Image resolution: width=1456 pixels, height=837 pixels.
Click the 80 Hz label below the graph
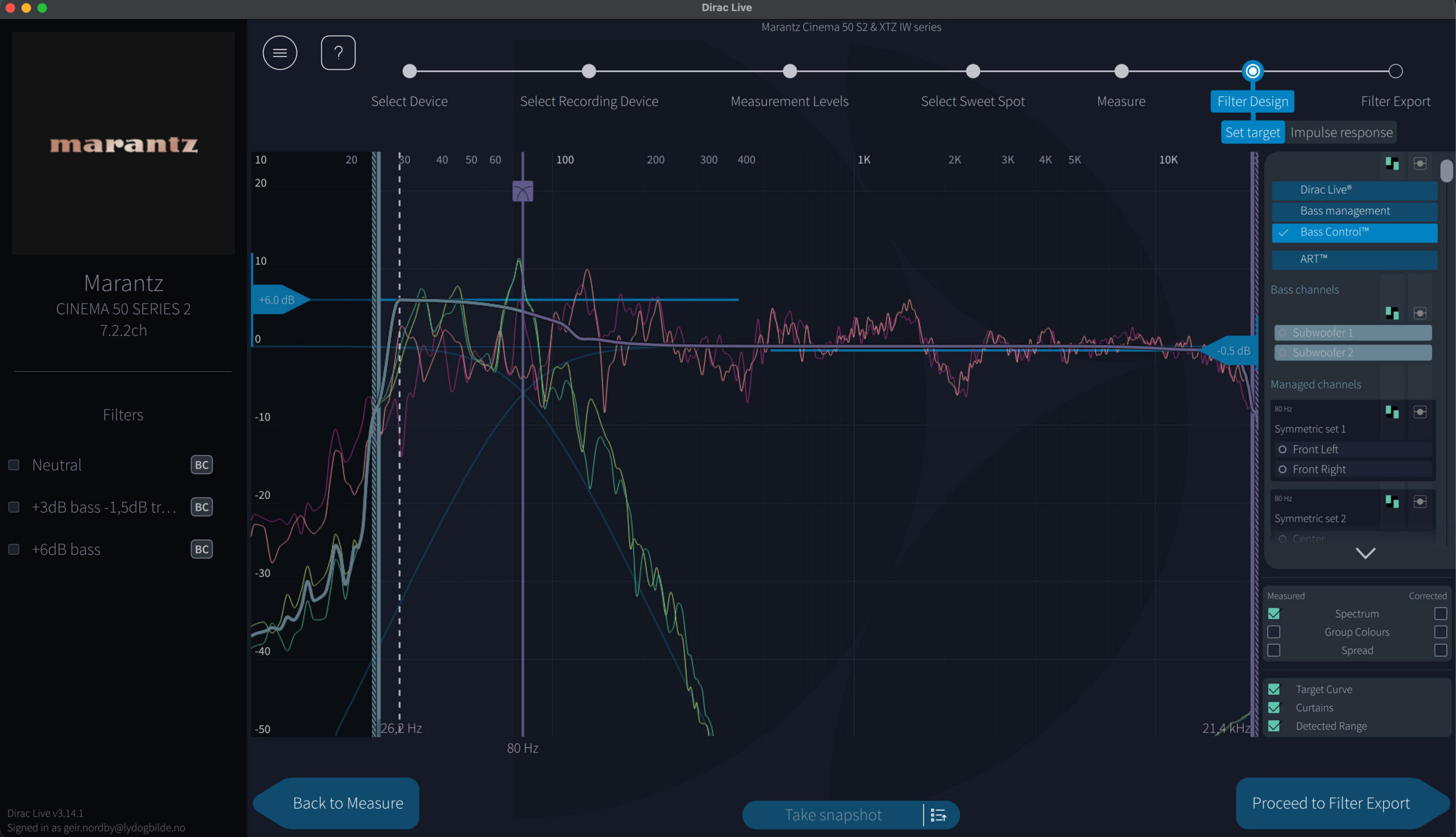pos(523,748)
